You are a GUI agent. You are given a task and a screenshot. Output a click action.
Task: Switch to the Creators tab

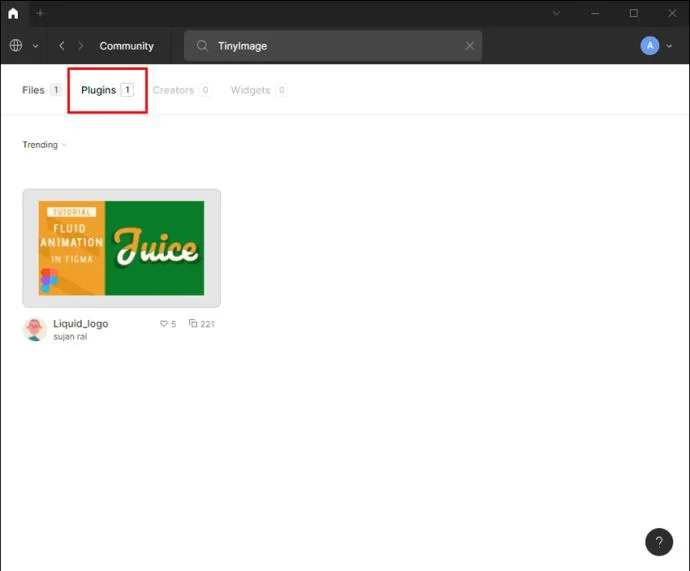[182, 90]
